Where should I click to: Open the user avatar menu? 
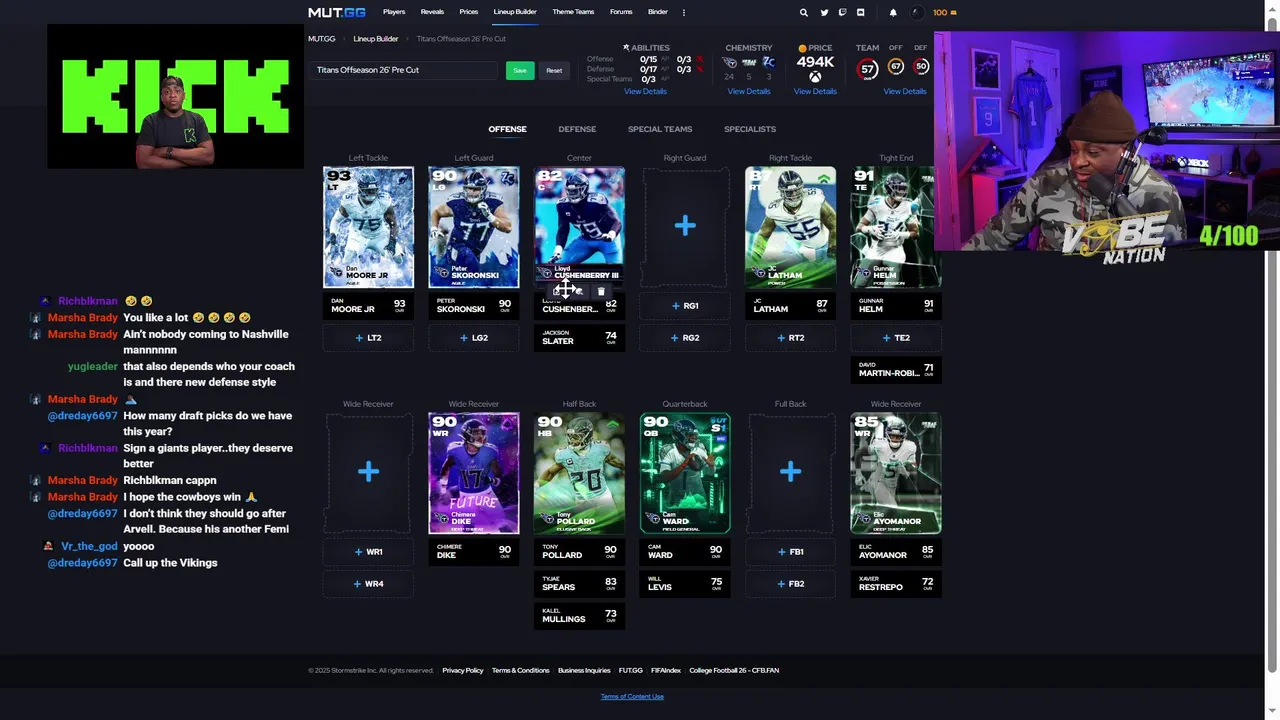917,12
